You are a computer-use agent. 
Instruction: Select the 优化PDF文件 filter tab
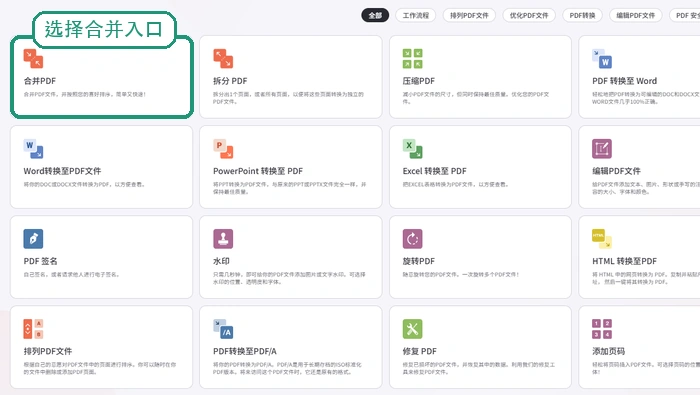pos(529,15)
